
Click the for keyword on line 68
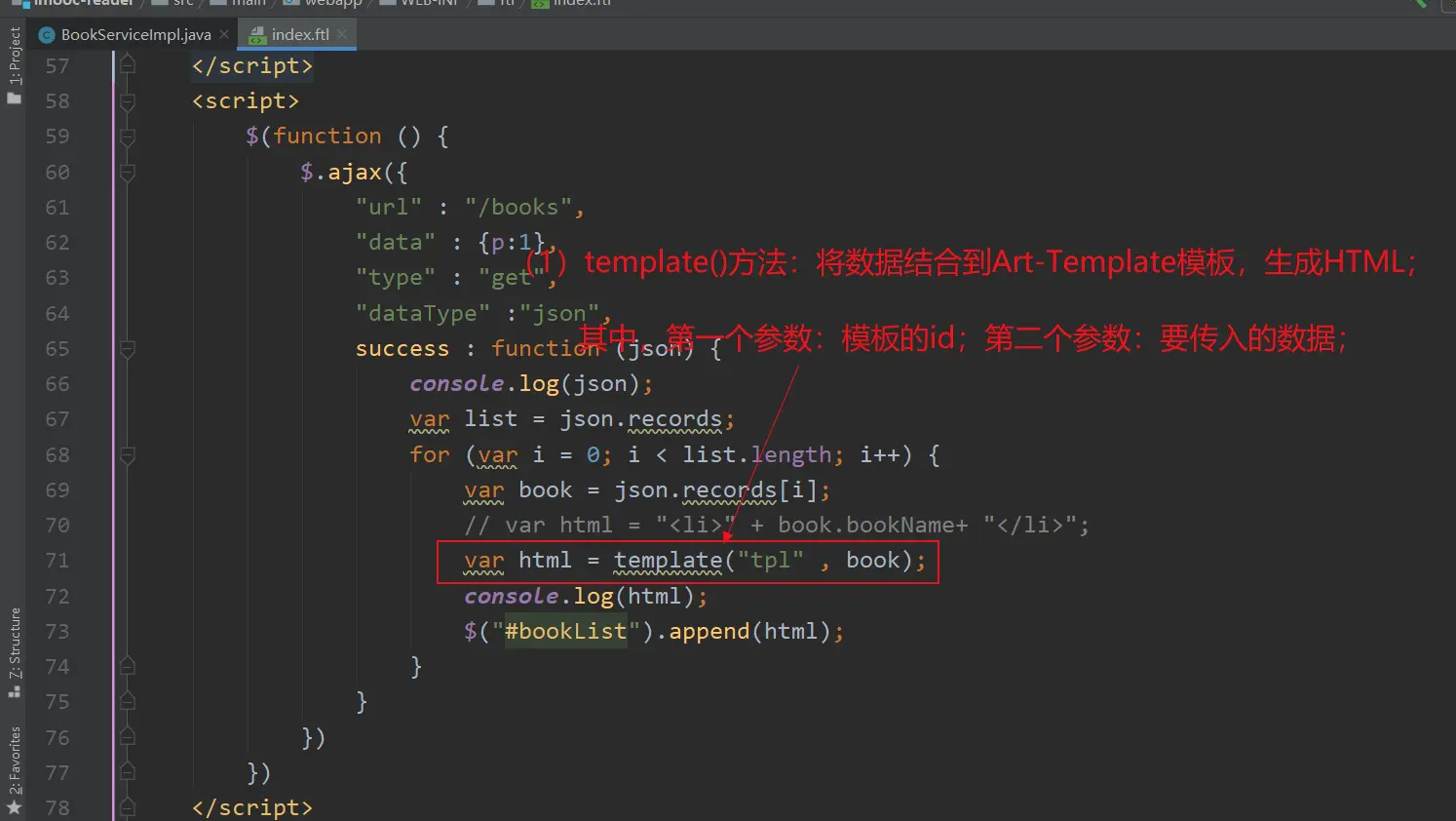430,454
